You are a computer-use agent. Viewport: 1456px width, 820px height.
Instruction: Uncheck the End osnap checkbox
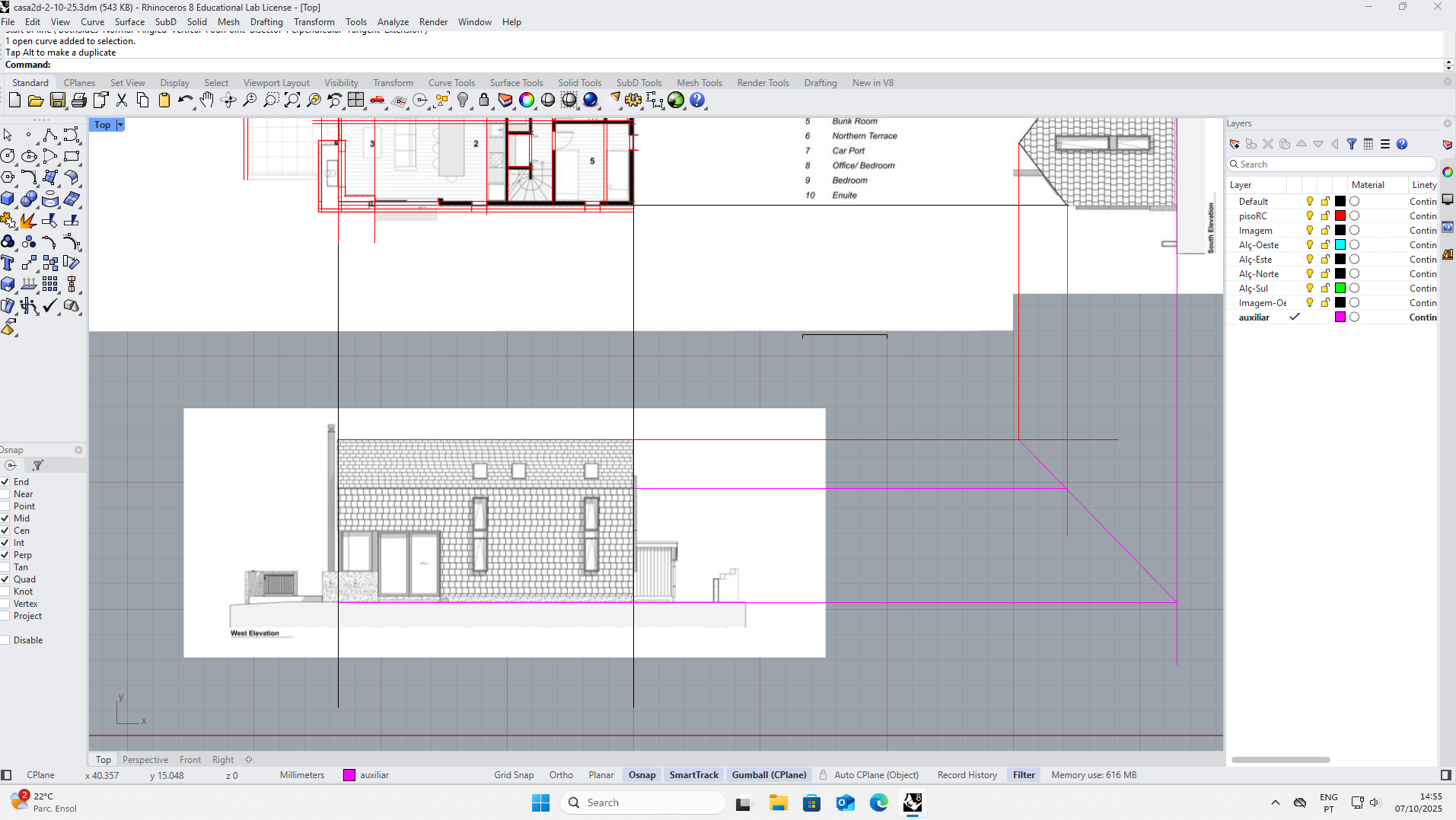tap(5, 482)
